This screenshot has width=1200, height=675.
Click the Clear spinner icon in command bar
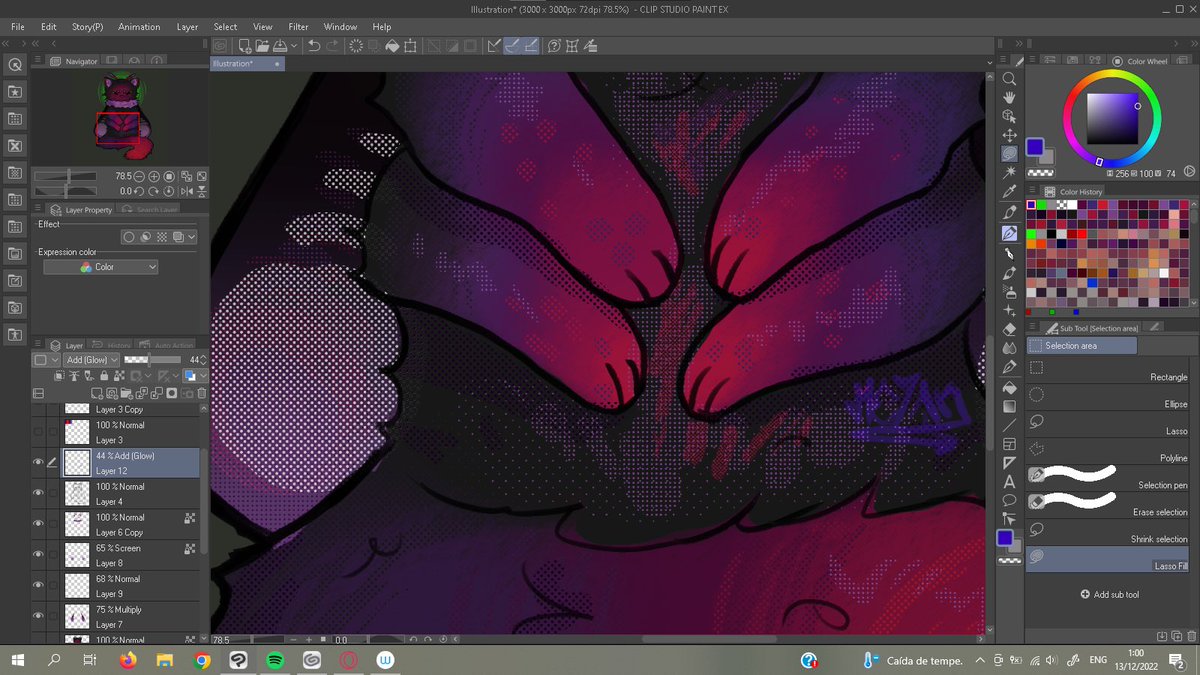[354, 45]
